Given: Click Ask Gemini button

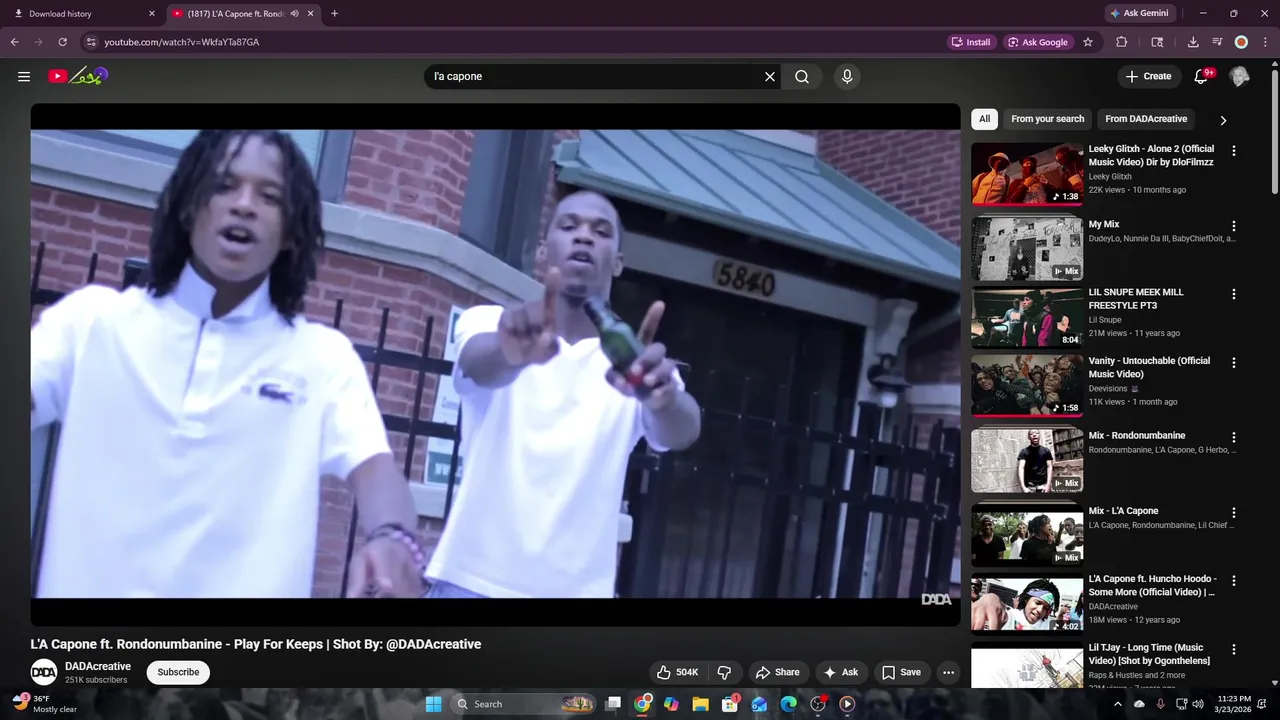Looking at the screenshot, I should [x=1139, y=13].
